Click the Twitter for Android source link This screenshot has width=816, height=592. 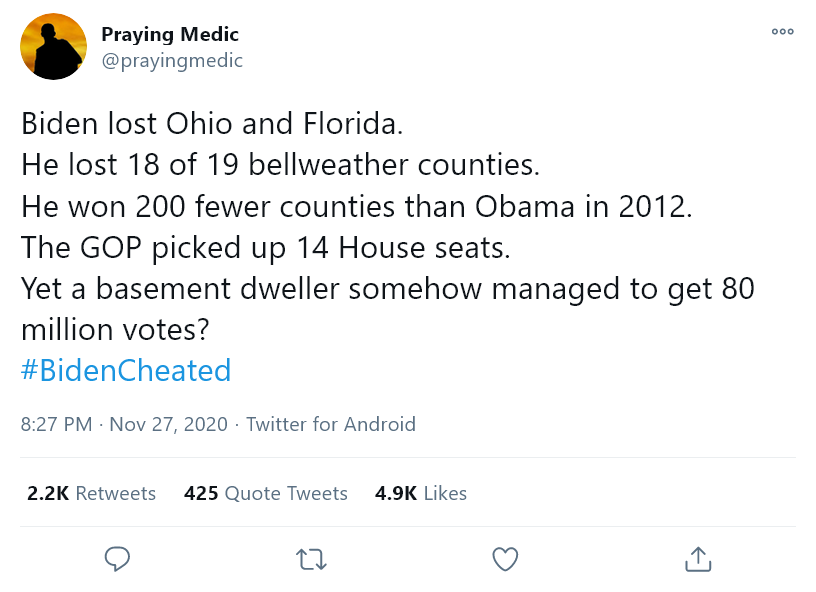pyautogui.click(x=331, y=424)
